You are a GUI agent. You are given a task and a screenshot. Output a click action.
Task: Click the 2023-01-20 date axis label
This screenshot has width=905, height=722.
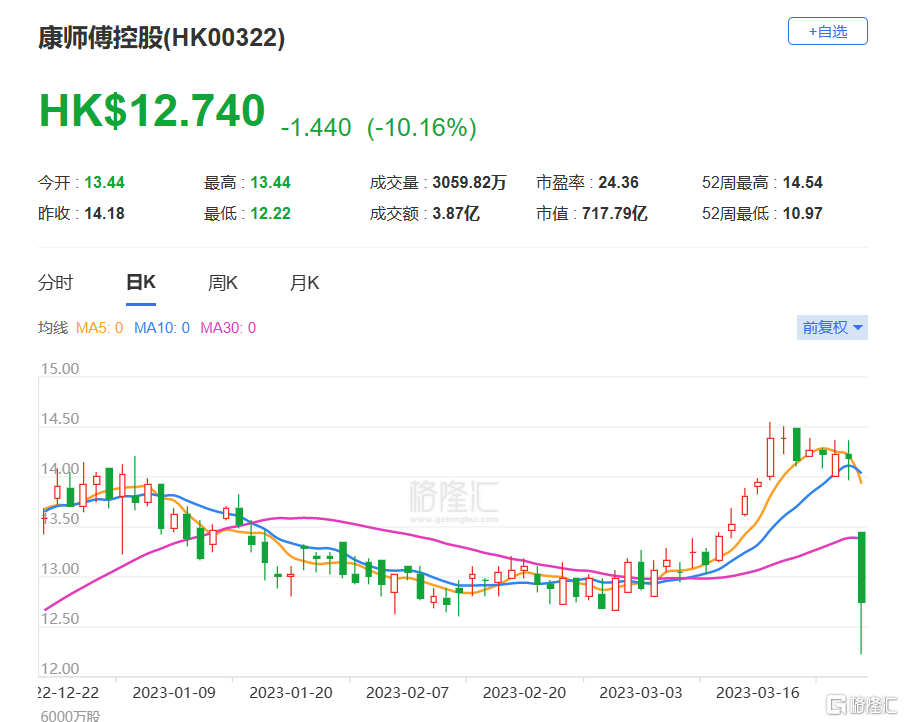(x=291, y=693)
